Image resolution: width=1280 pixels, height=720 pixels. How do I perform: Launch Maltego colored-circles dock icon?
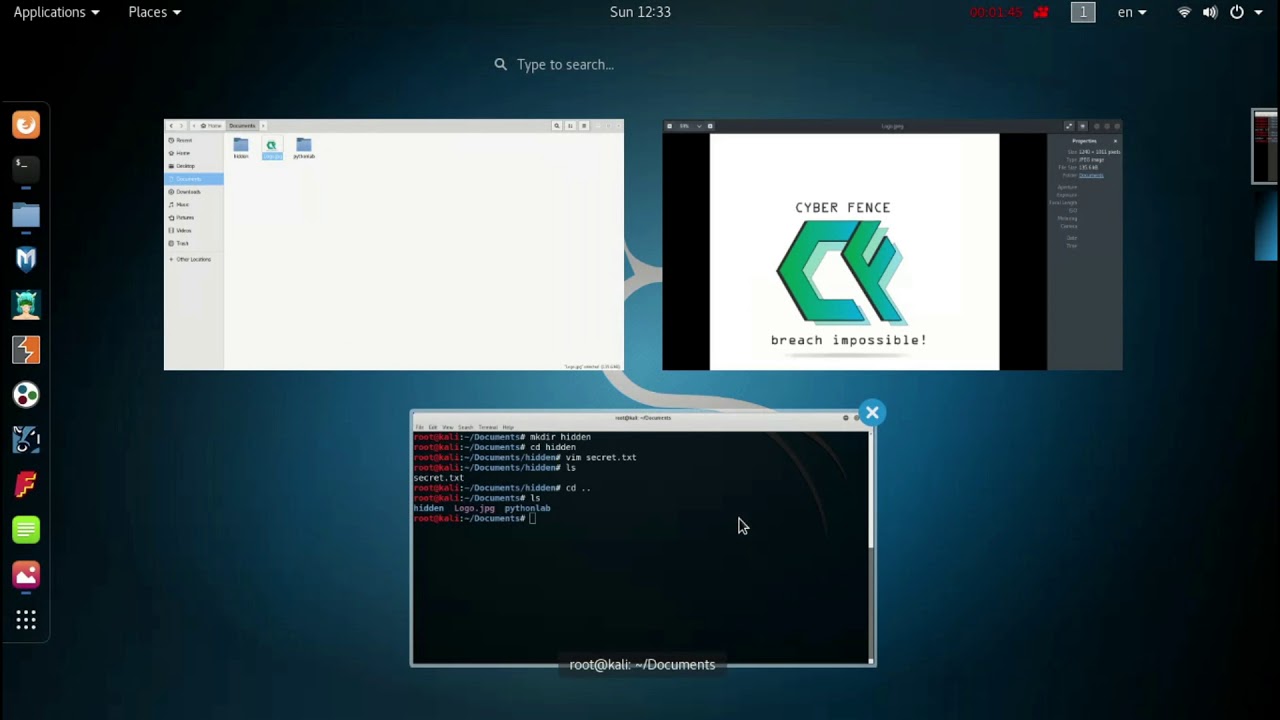26,395
